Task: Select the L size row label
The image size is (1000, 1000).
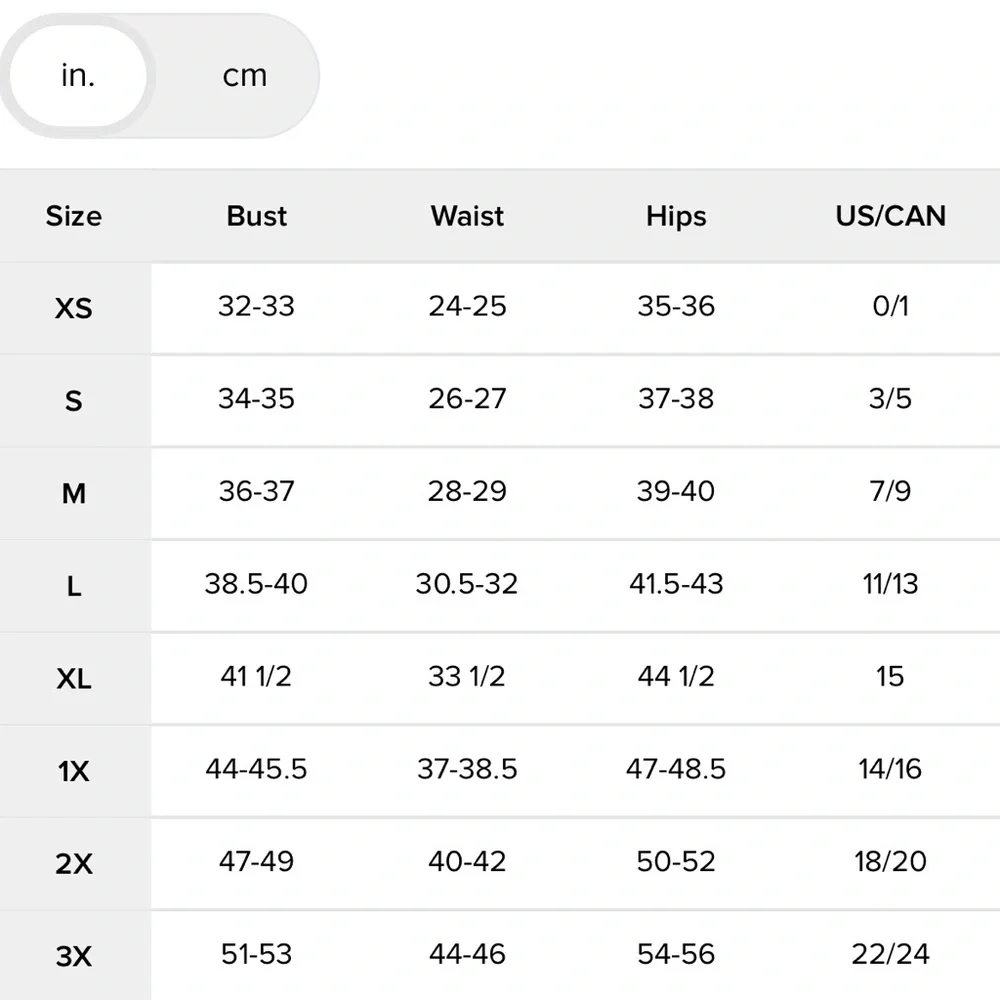Action: click(74, 586)
